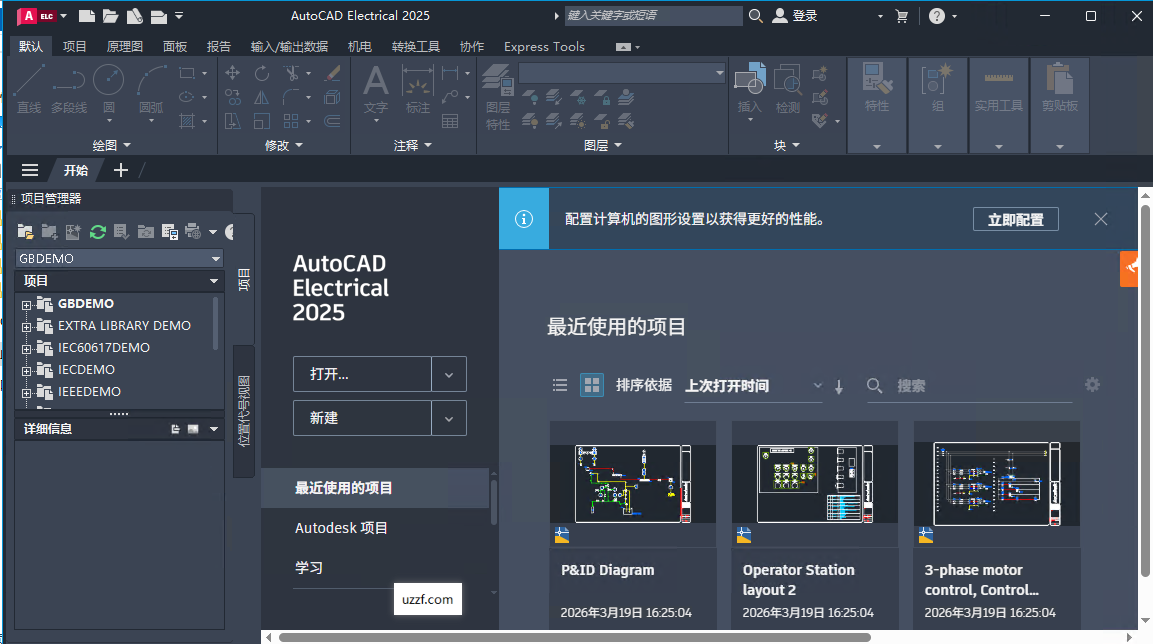Image resolution: width=1153 pixels, height=644 pixels.
Task: Expand the GBDEMO project tree node
Action: click(x=26, y=303)
